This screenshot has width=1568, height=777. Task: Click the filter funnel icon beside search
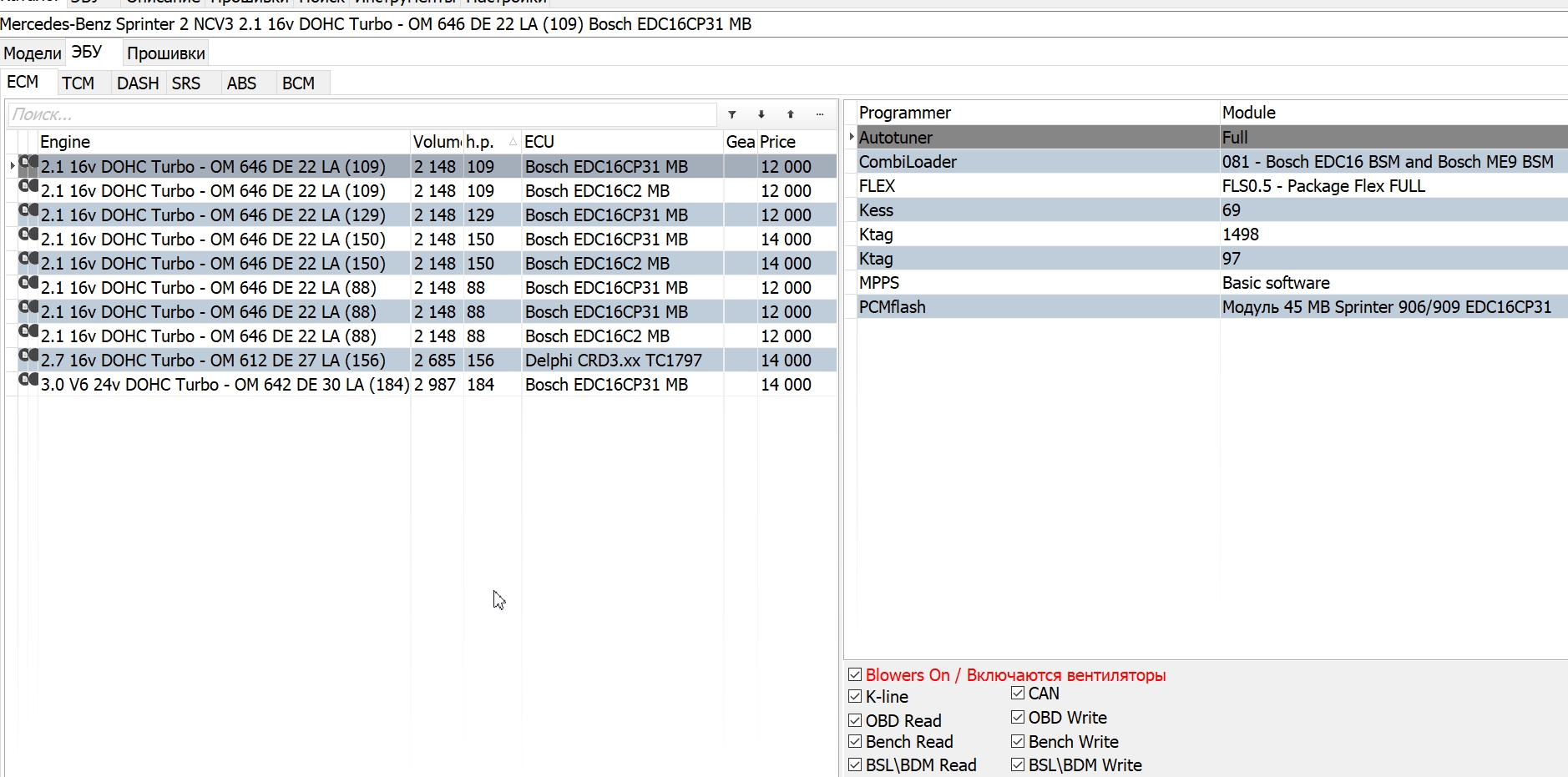[x=732, y=114]
